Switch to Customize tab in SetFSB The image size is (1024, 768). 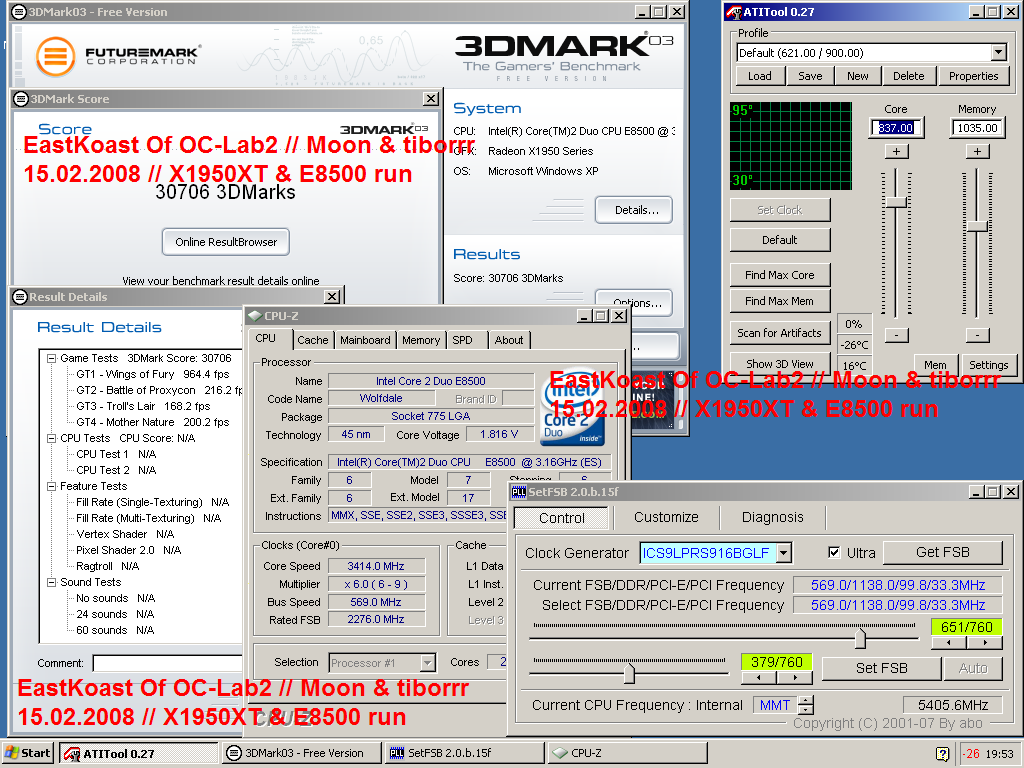tap(666, 517)
